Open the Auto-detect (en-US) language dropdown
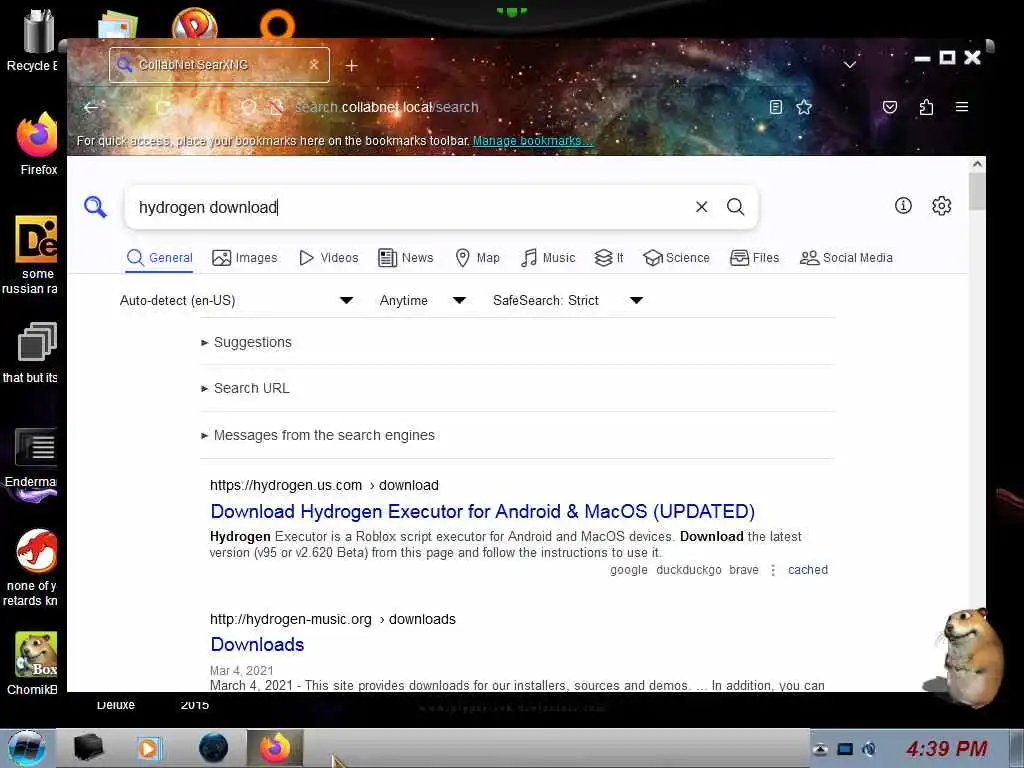 (x=236, y=300)
